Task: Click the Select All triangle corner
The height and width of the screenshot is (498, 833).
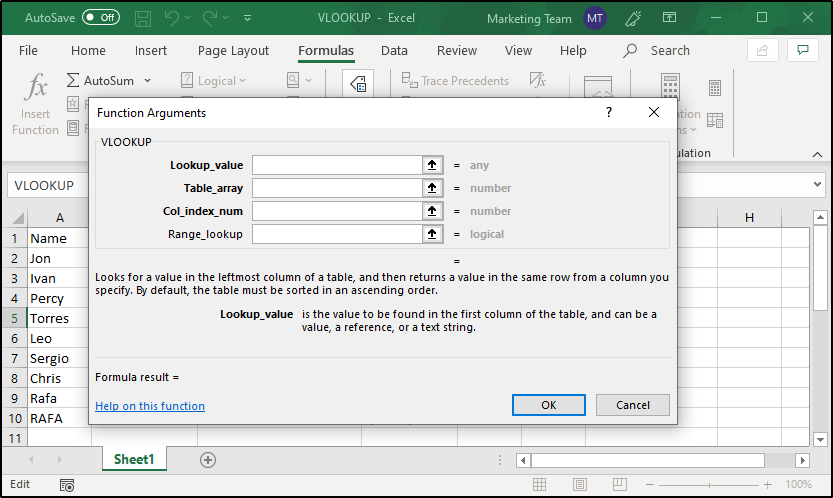Action: 18,218
